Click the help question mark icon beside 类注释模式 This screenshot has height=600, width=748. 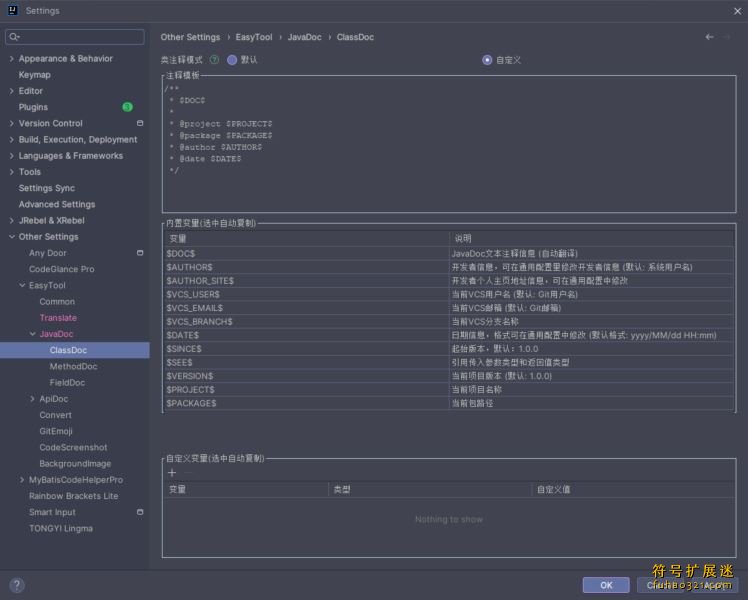click(215, 60)
